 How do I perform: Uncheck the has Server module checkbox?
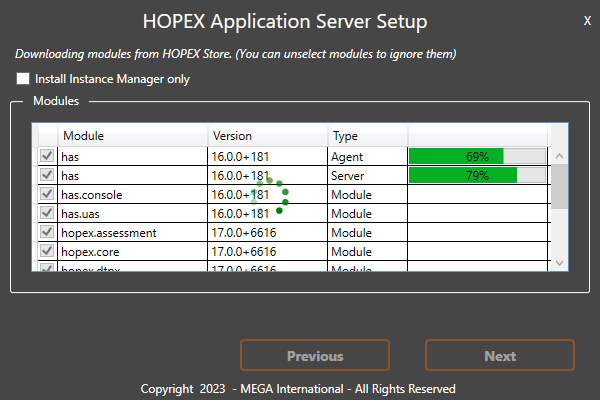click(46, 176)
